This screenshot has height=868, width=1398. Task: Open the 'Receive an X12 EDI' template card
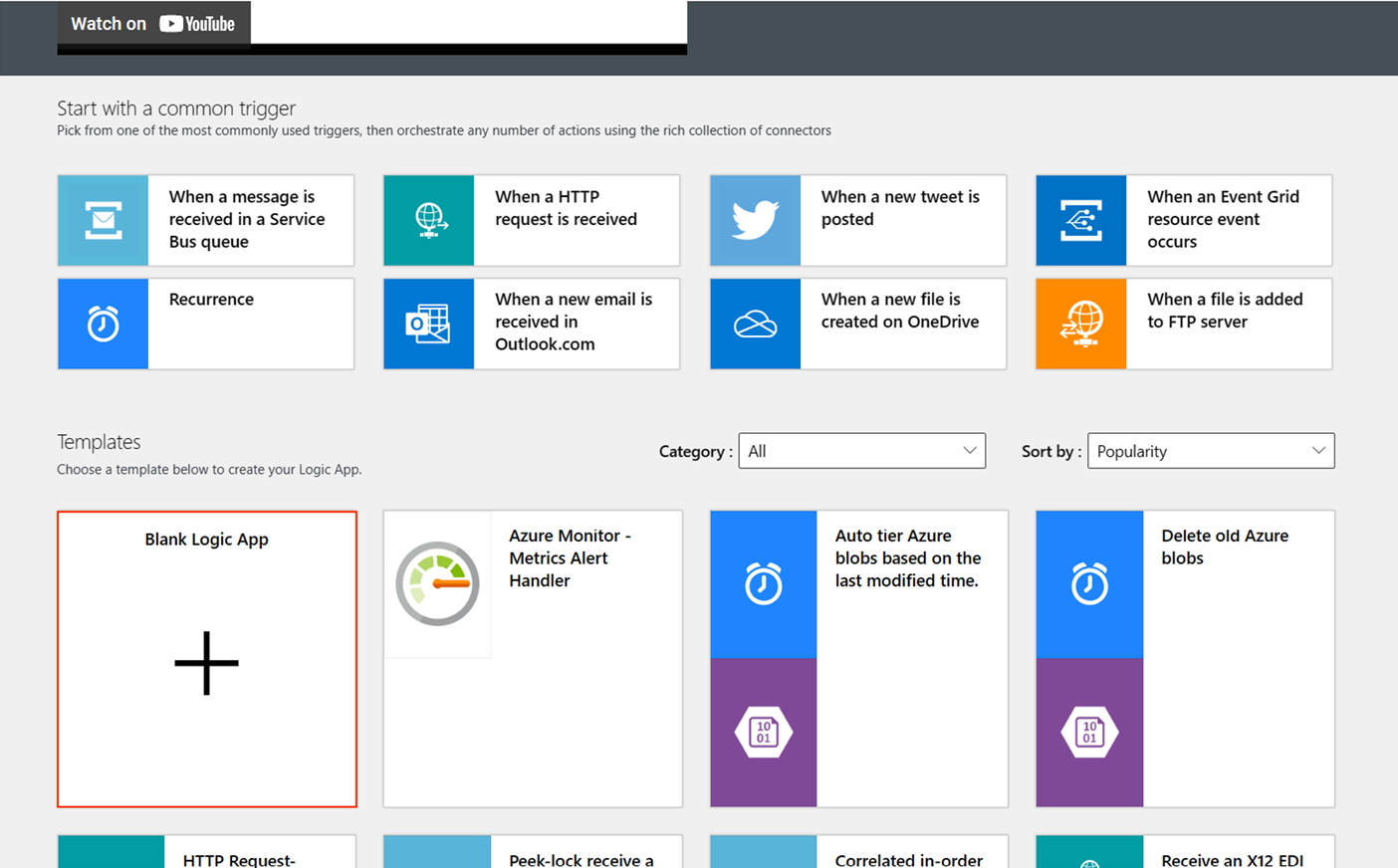coord(1185,852)
